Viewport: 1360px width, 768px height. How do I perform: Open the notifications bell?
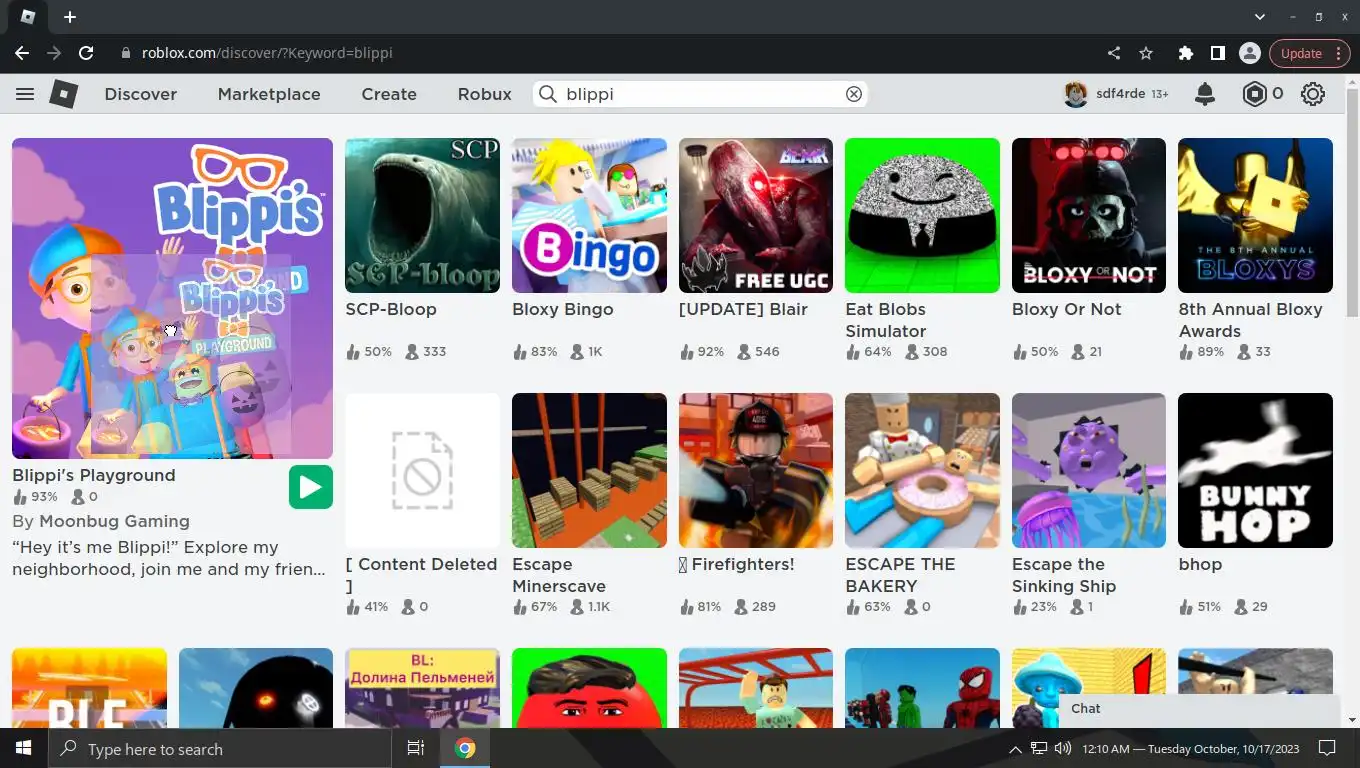coord(1205,94)
